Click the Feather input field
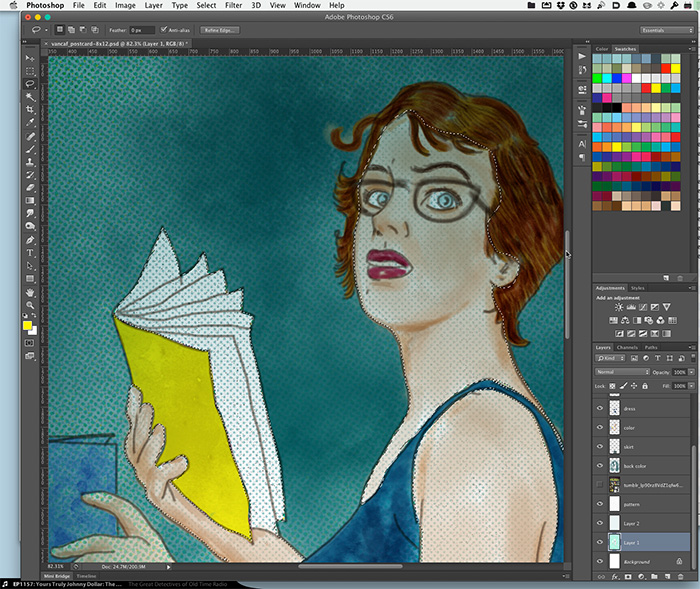 coord(141,30)
